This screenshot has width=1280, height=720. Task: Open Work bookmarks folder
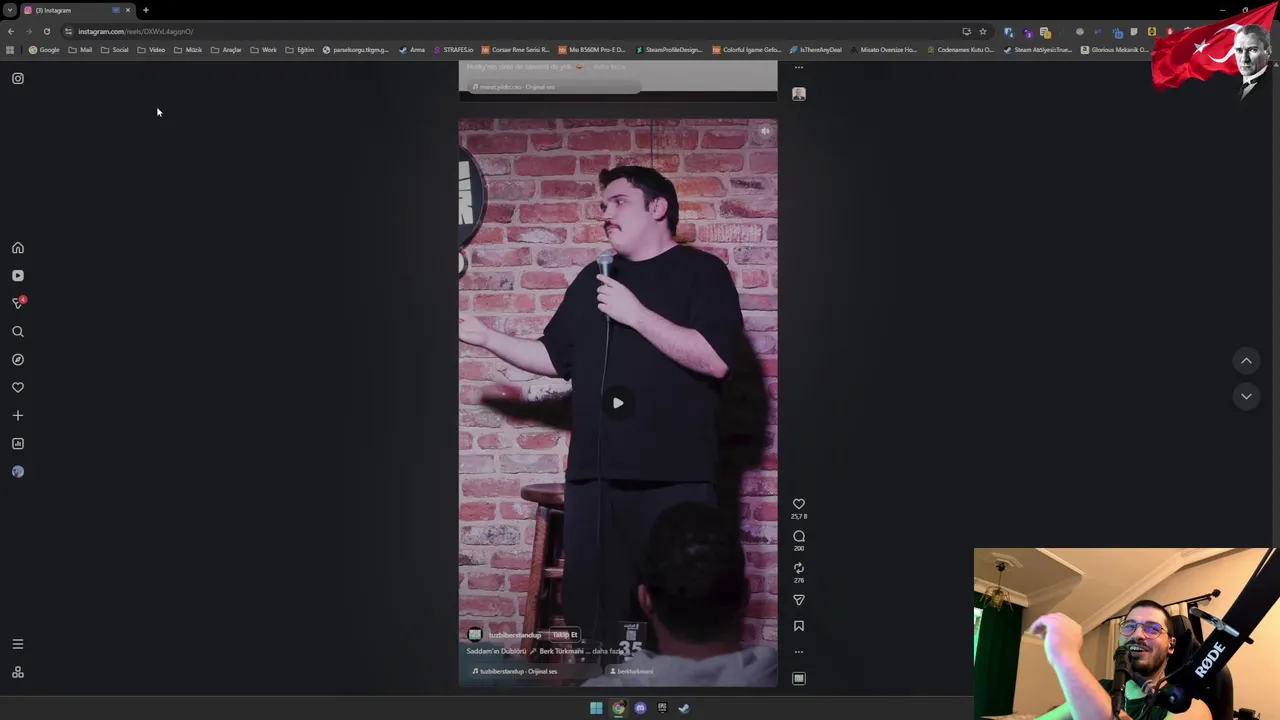[x=263, y=50]
